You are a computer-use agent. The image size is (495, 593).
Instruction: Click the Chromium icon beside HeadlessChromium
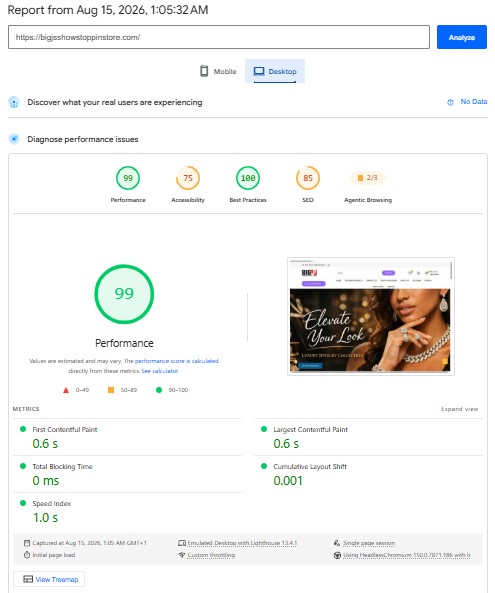click(x=337, y=555)
